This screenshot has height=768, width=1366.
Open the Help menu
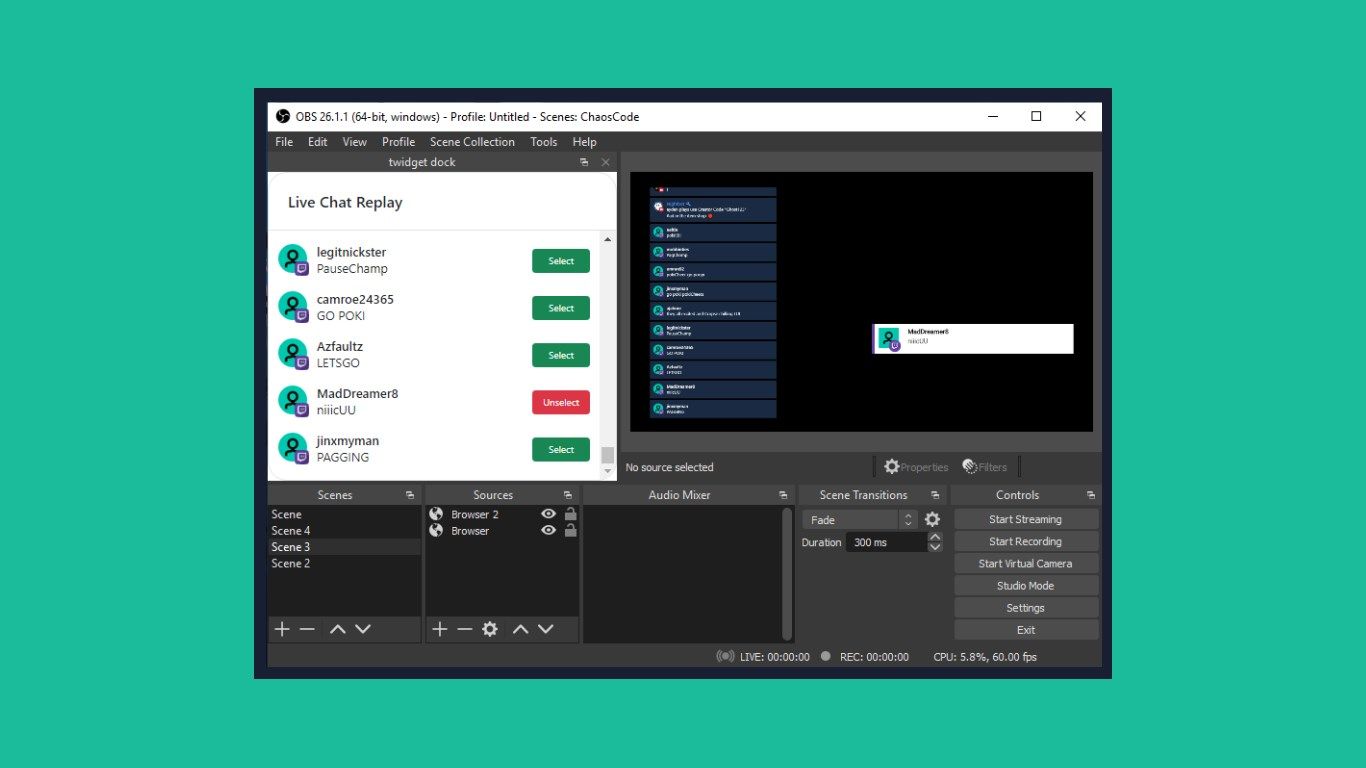(585, 142)
